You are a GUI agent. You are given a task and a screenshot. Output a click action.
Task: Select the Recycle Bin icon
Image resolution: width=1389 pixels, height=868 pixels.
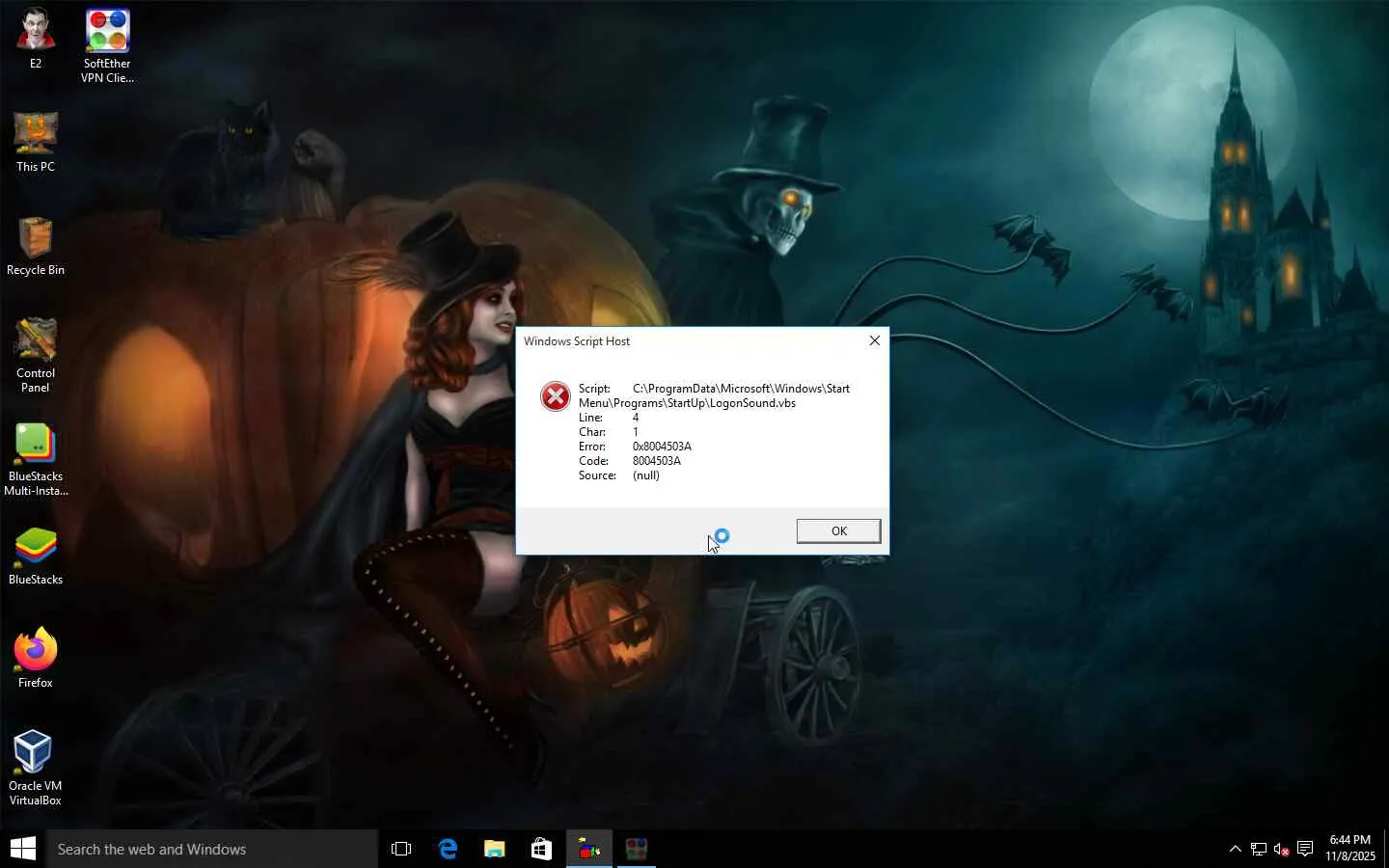(x=36, y=246)
